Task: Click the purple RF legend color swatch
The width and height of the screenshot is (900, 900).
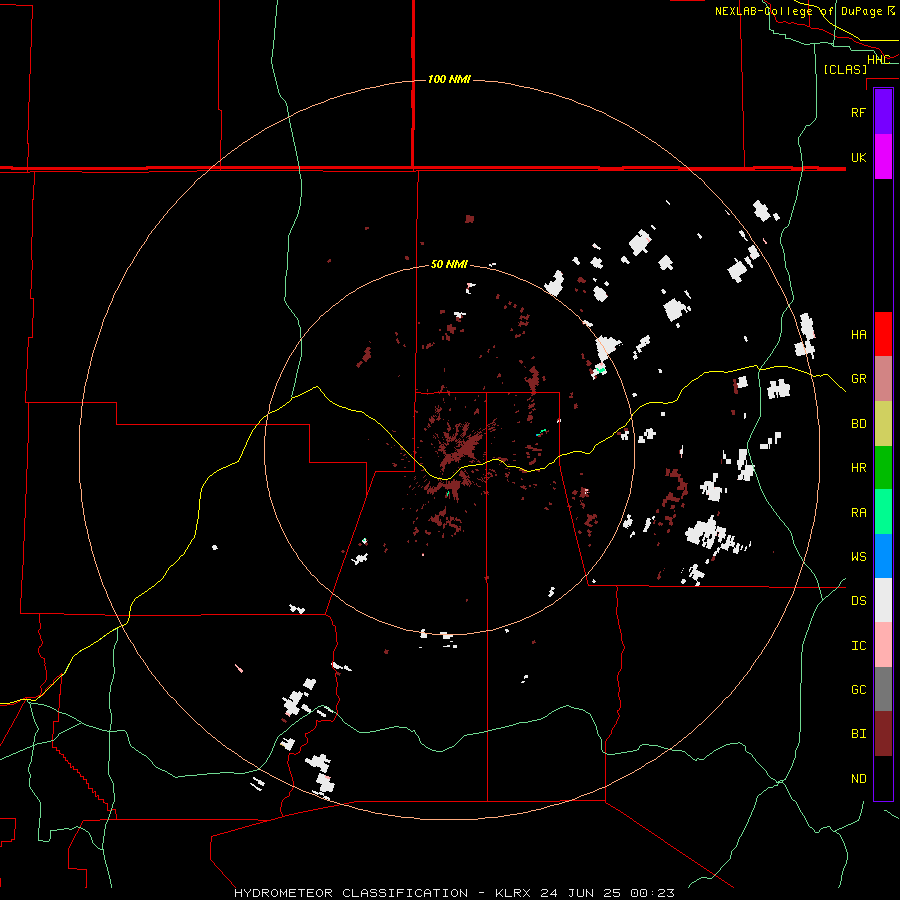Action: (x=883, y=112)
